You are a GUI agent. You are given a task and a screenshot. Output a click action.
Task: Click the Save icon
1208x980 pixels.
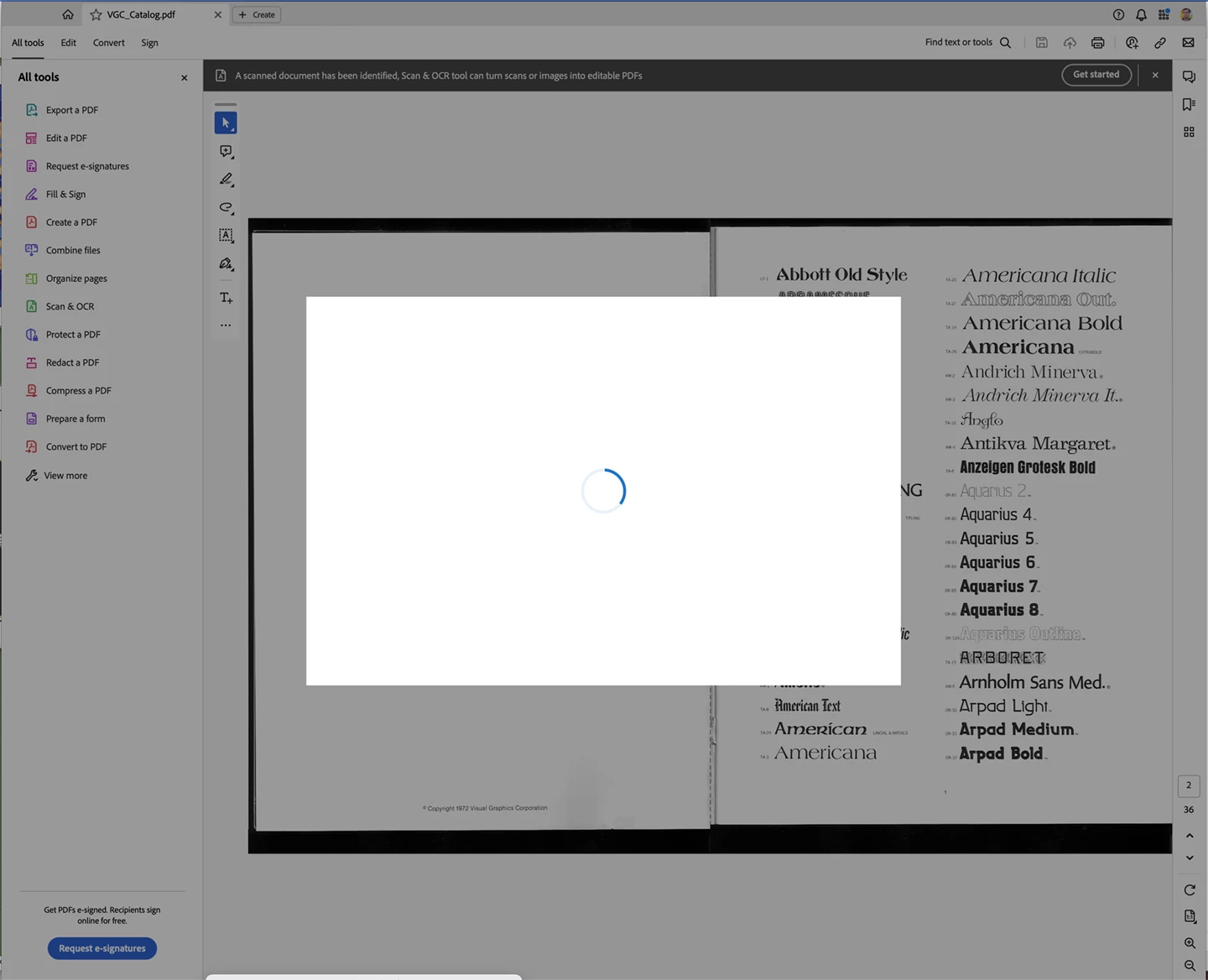click(1041, 42)
